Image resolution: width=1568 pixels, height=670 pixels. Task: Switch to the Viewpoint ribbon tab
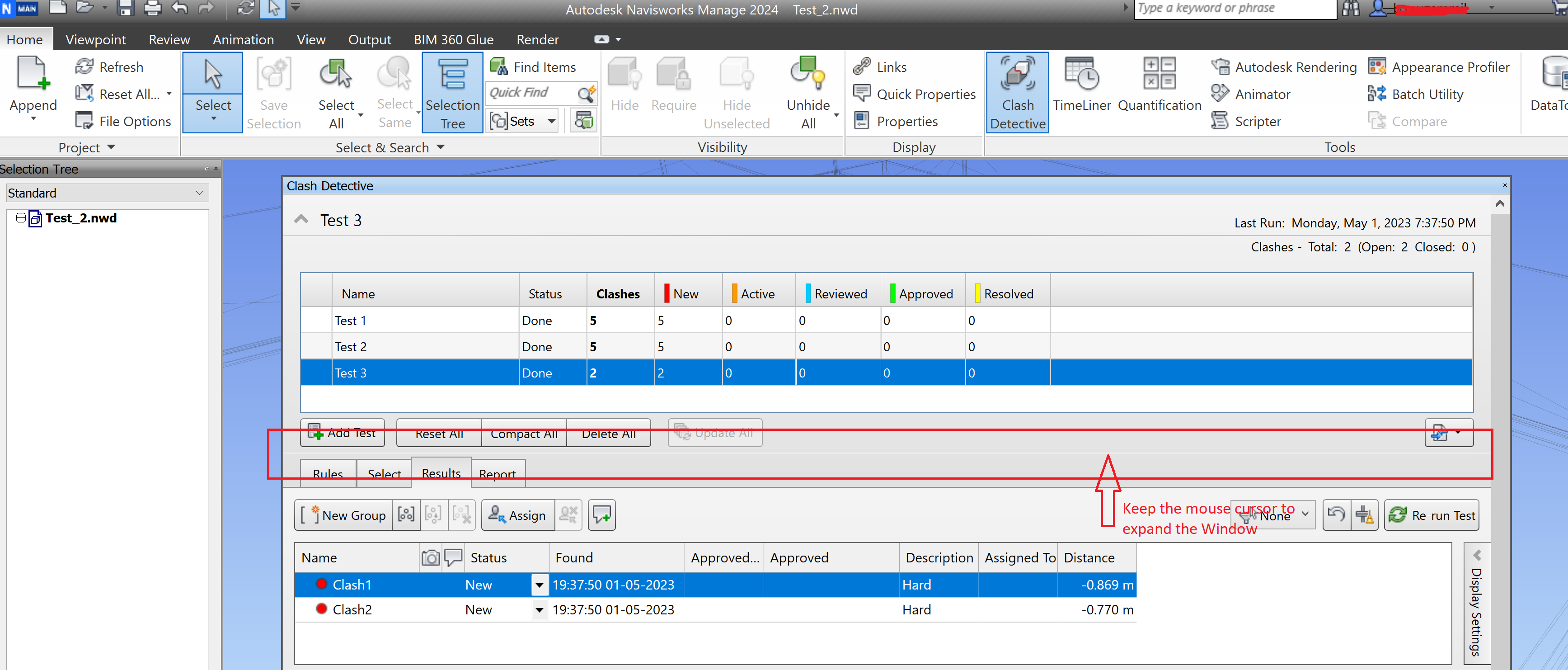95,40
